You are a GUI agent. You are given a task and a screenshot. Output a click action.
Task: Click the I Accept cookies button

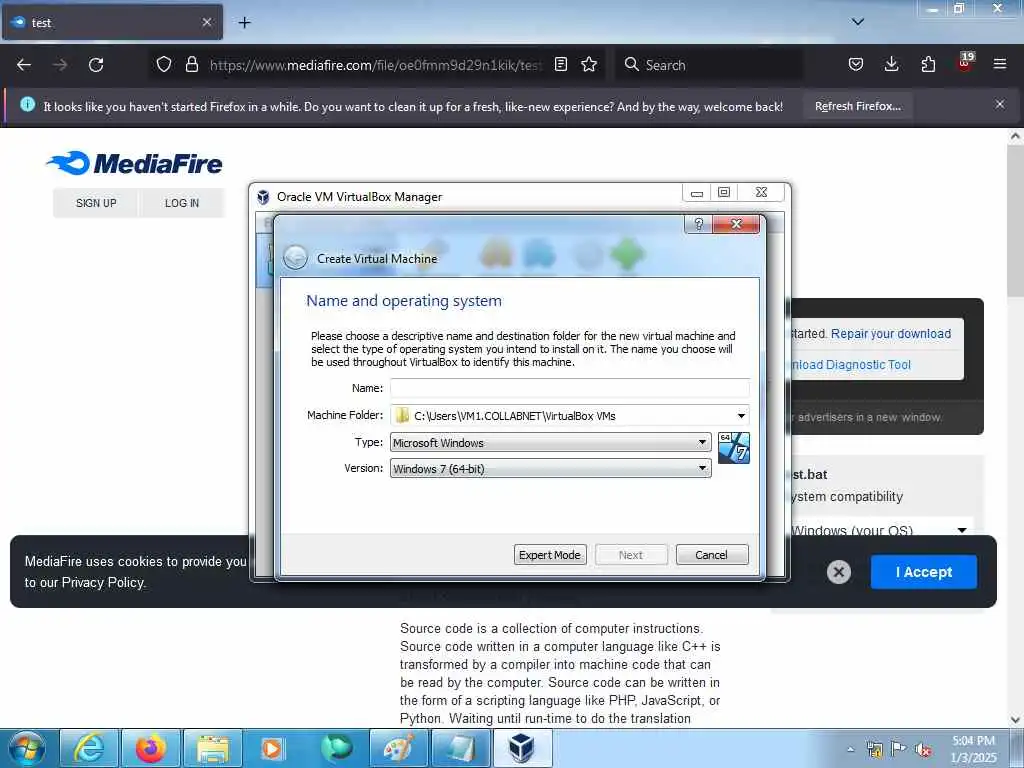click(923, 572)
